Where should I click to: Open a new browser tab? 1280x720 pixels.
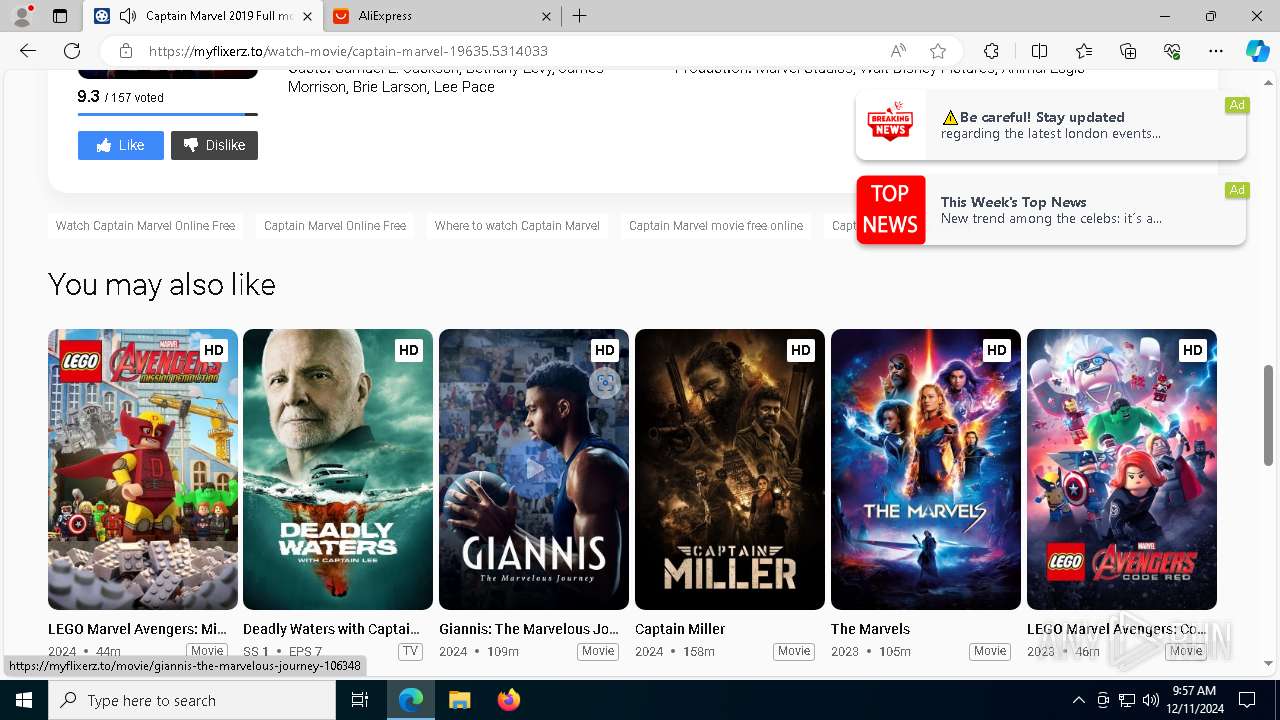580,16
